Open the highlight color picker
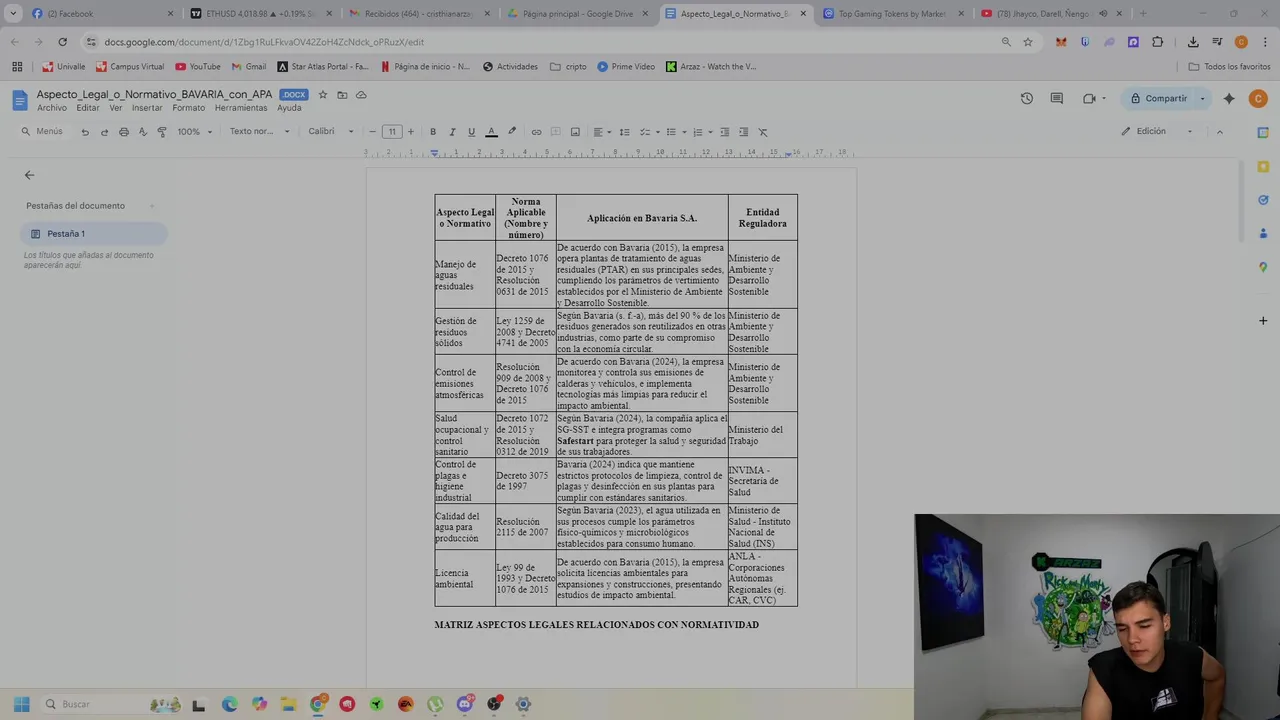The image size is (1280, 720). [x=512, y=132]
